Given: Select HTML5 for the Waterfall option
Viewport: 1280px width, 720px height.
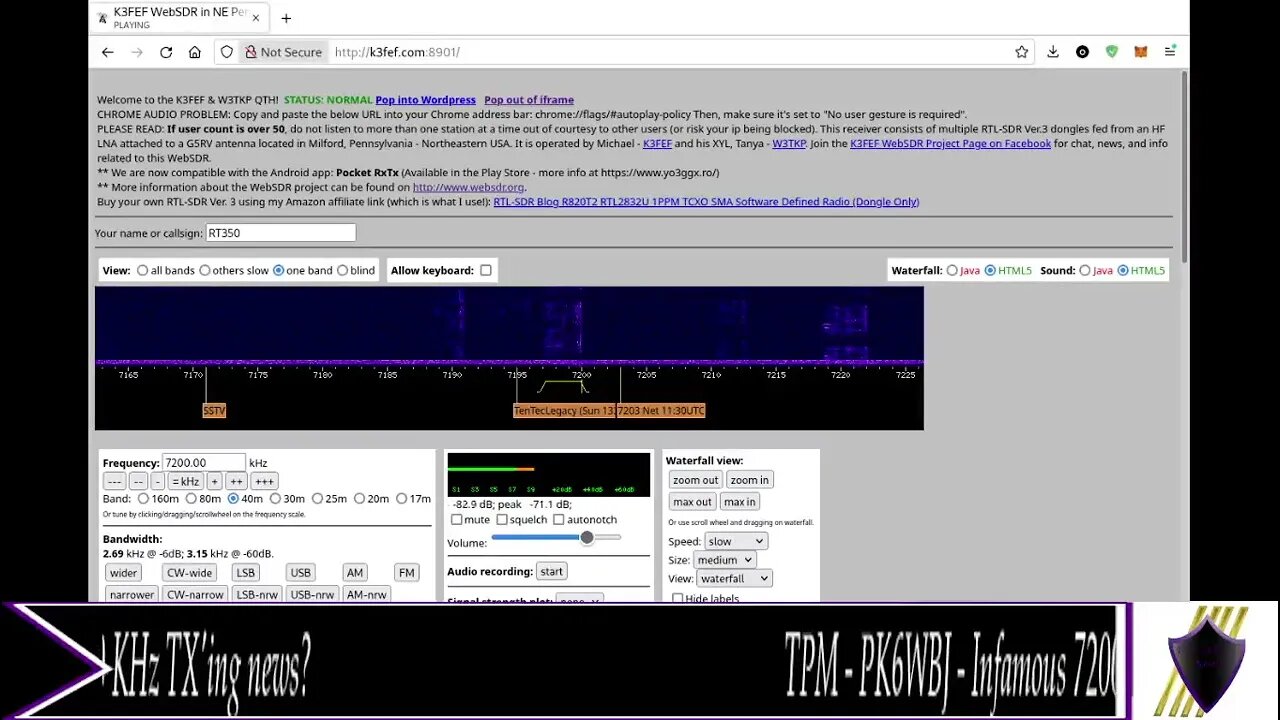Looking at the screenshot, I should 990,270.
